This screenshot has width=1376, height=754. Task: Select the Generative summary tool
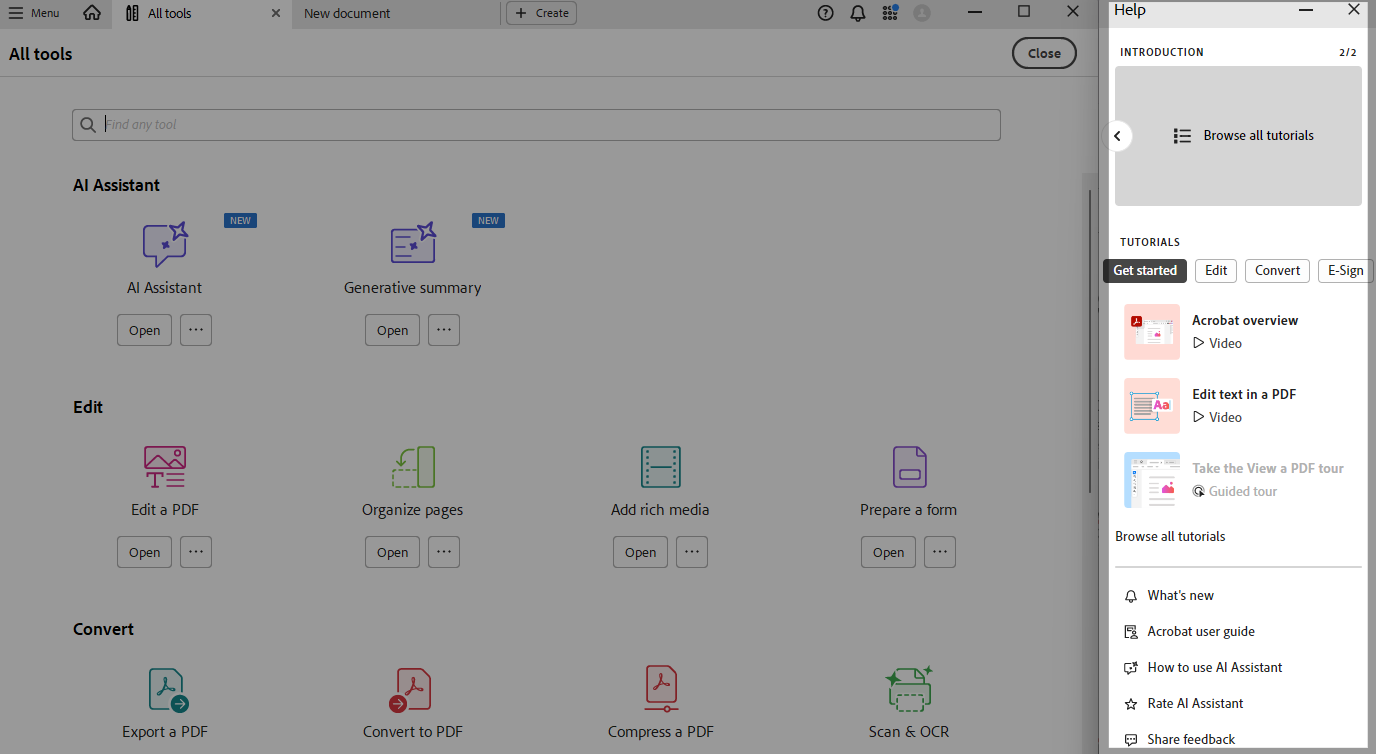click(392, 330)
